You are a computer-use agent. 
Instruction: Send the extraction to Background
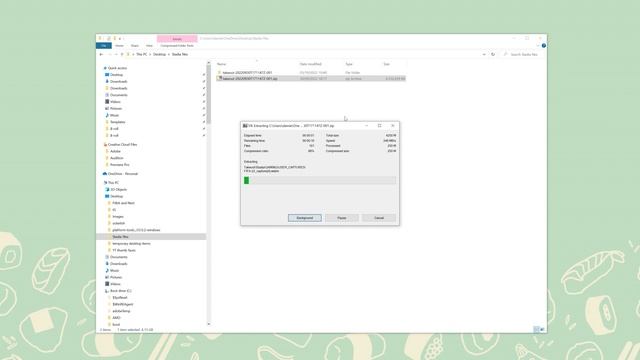click(304, 218)
